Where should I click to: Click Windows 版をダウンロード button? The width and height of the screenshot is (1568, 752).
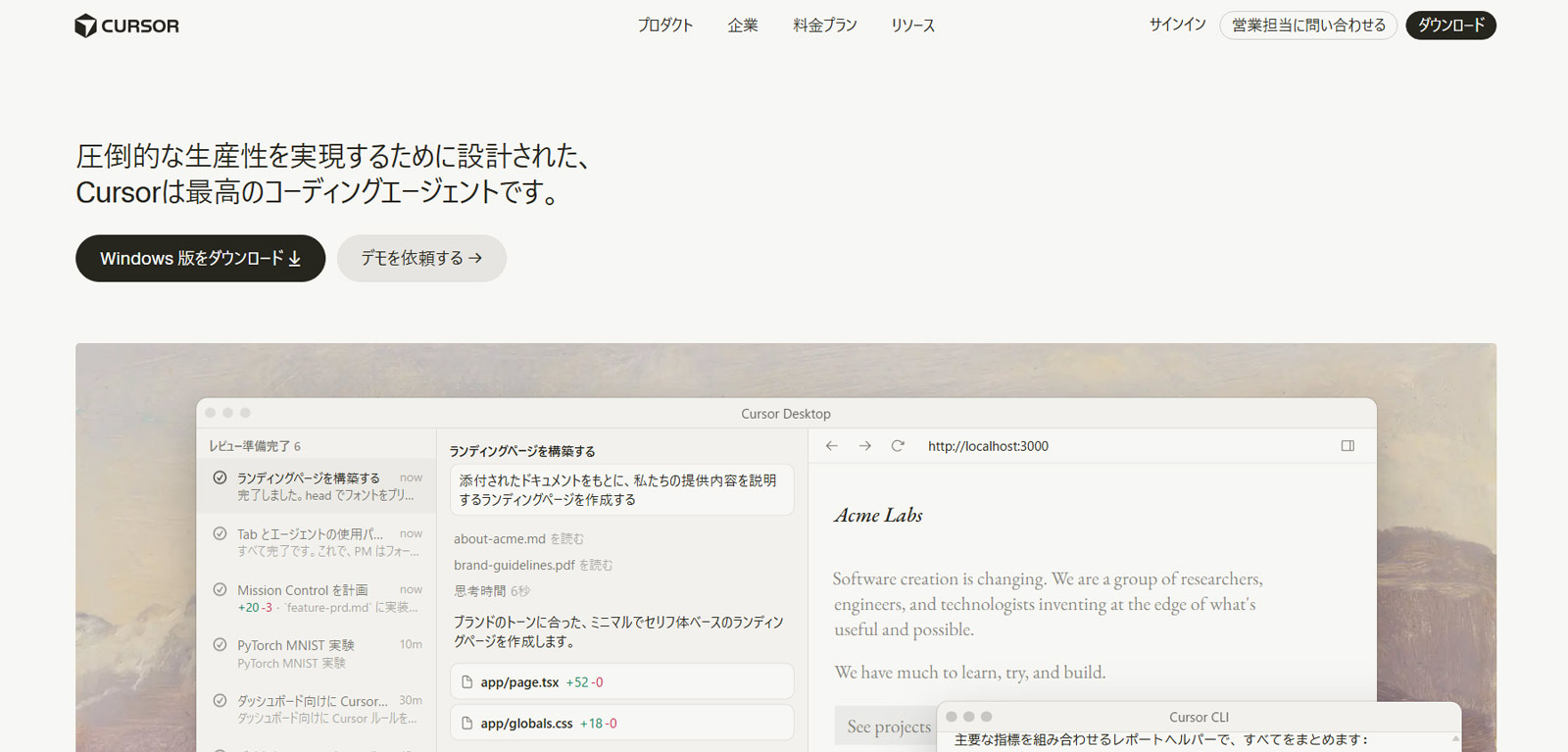click(x=200, y=258)
